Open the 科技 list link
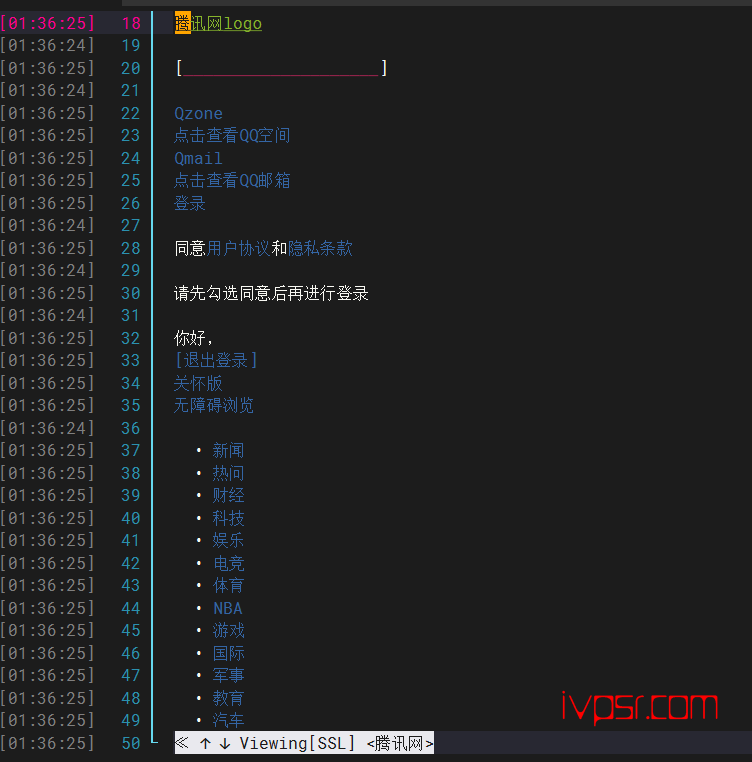The width and height of the screenshot is (752, 762). pyautogui.click(x=228, y=518)
